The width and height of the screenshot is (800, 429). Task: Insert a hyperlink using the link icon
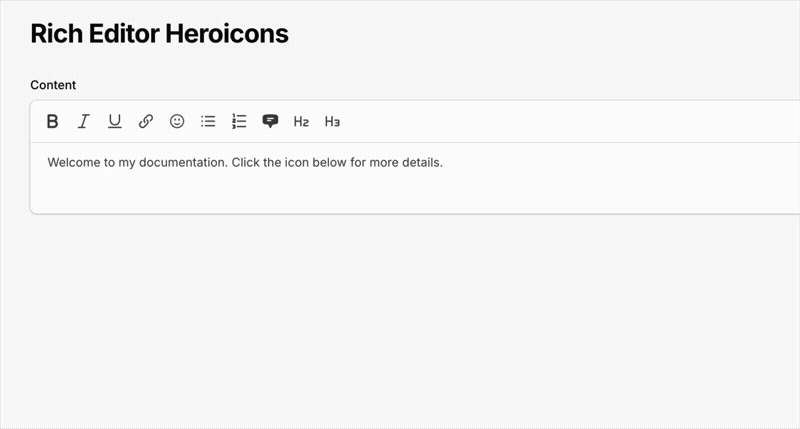[146, 122]
